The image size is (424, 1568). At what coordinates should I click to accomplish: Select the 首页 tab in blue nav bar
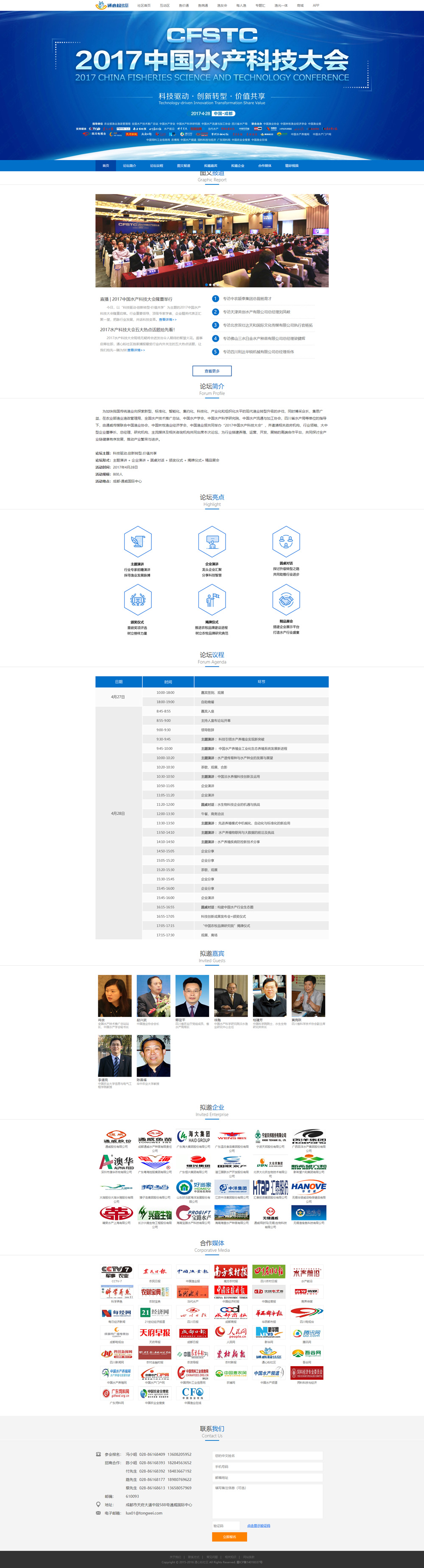coord(106,166)
